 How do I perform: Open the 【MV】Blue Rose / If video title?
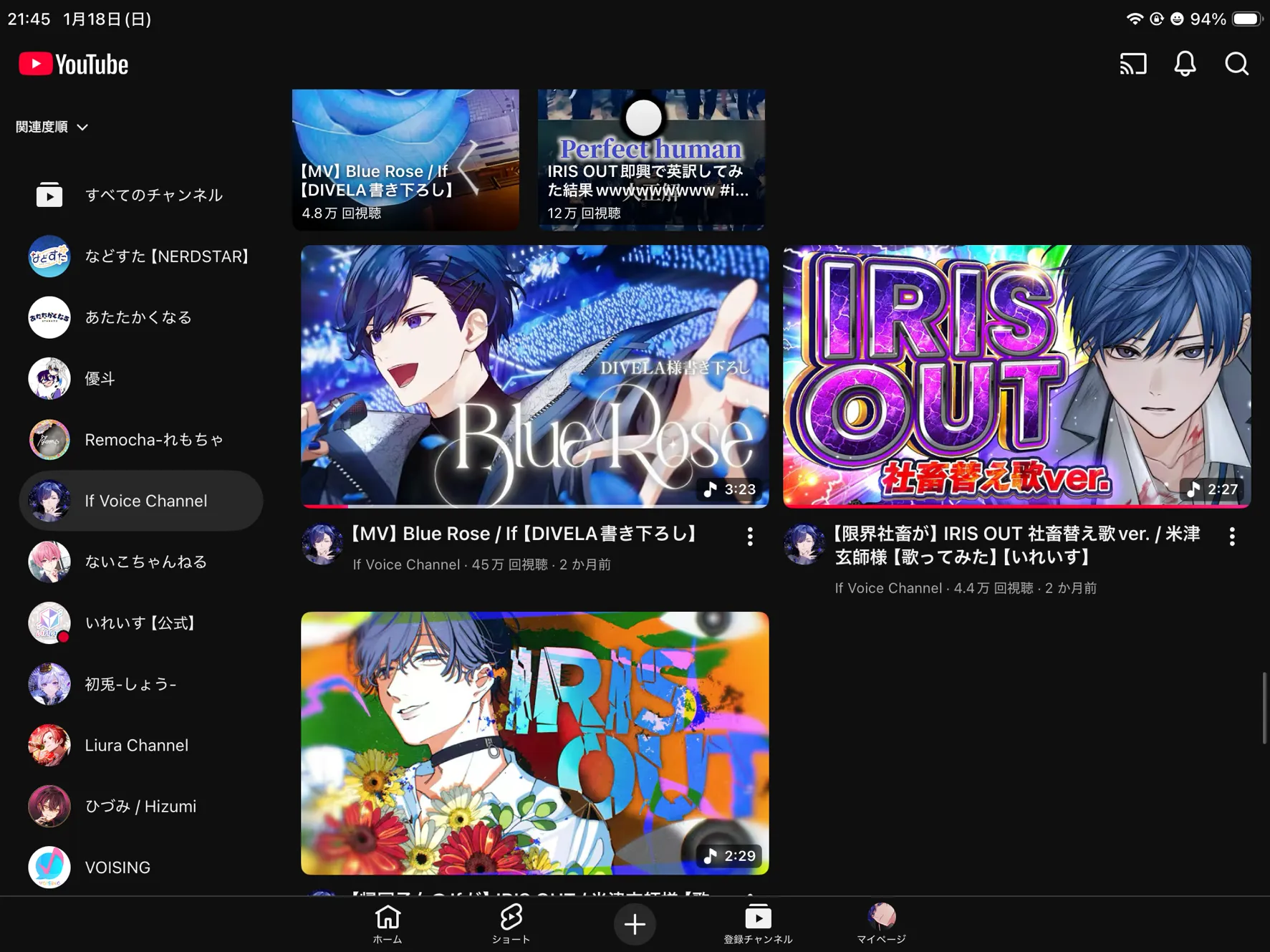pos(524,534)
